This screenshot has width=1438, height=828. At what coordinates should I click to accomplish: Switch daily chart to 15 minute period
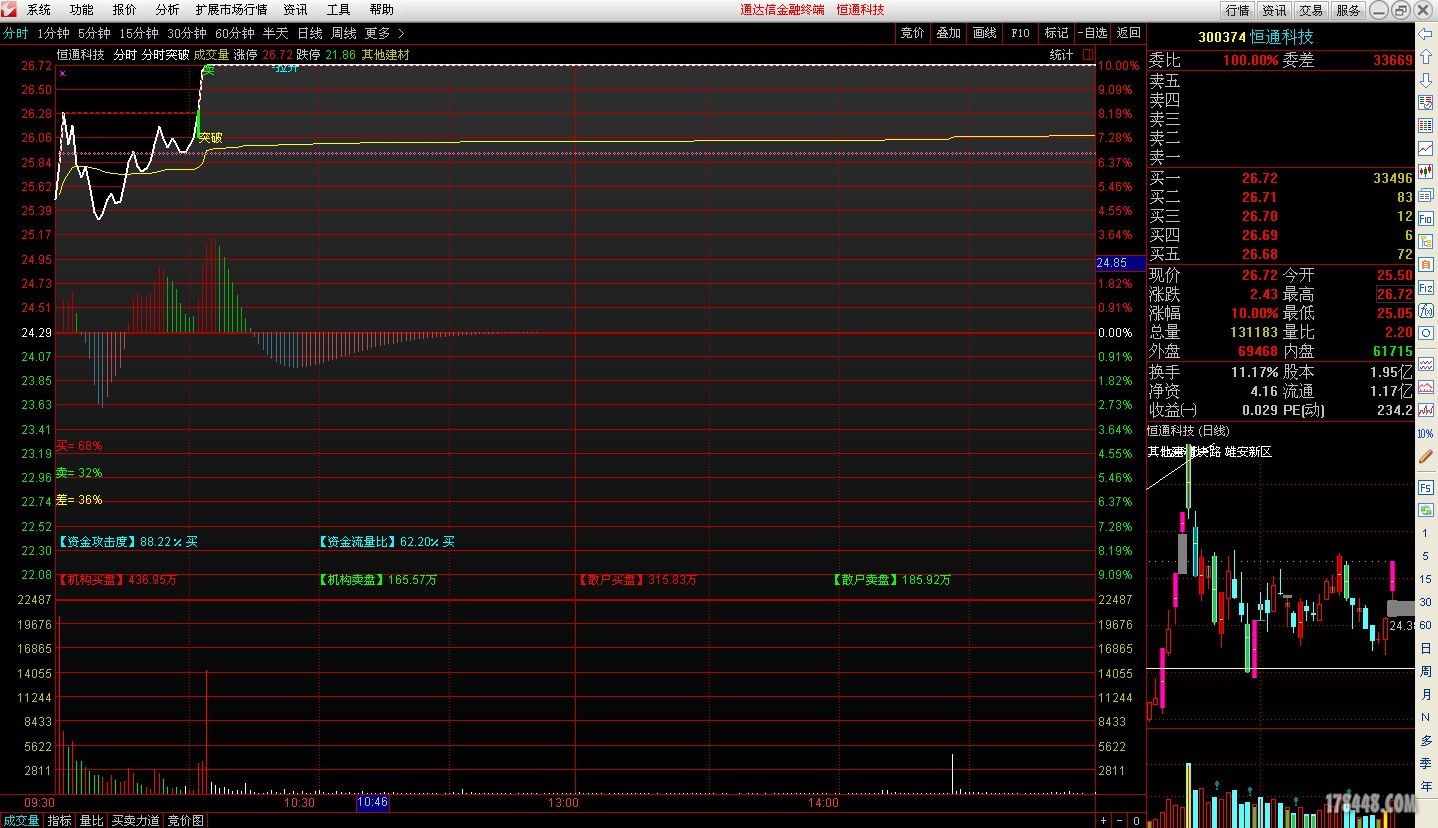[1425, 579]
